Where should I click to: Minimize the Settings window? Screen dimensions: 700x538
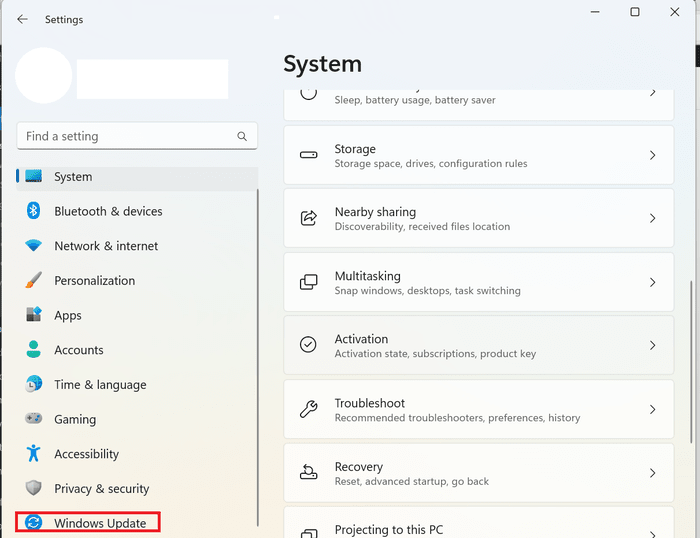pos(595,12)
